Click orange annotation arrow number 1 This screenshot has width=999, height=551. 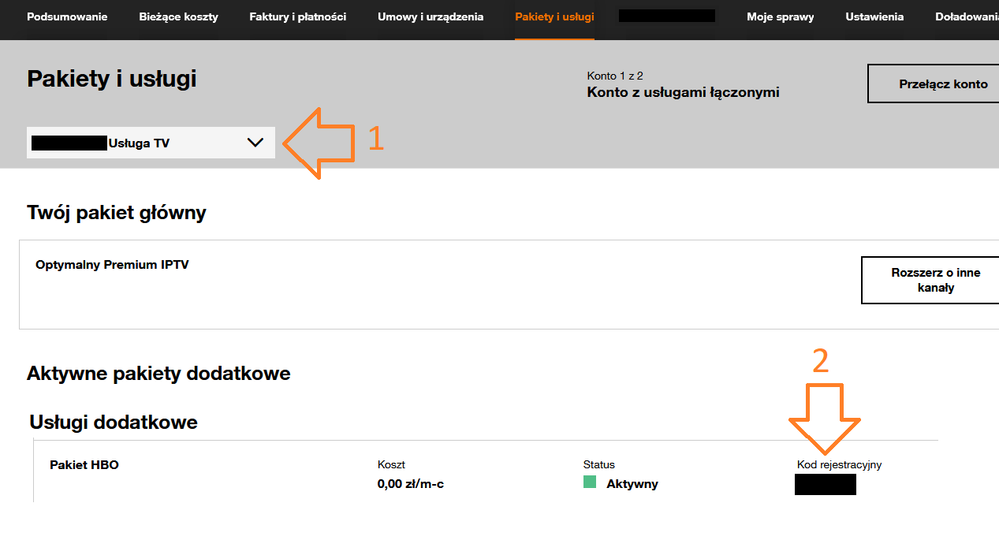[321, 143]
